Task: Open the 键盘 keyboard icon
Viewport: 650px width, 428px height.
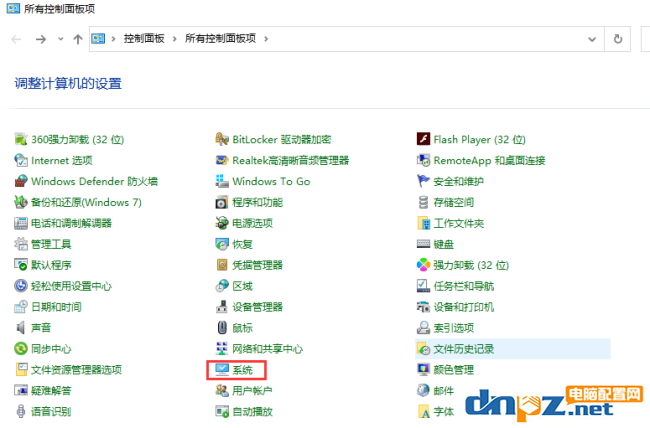Action: (x=423, y=244)
